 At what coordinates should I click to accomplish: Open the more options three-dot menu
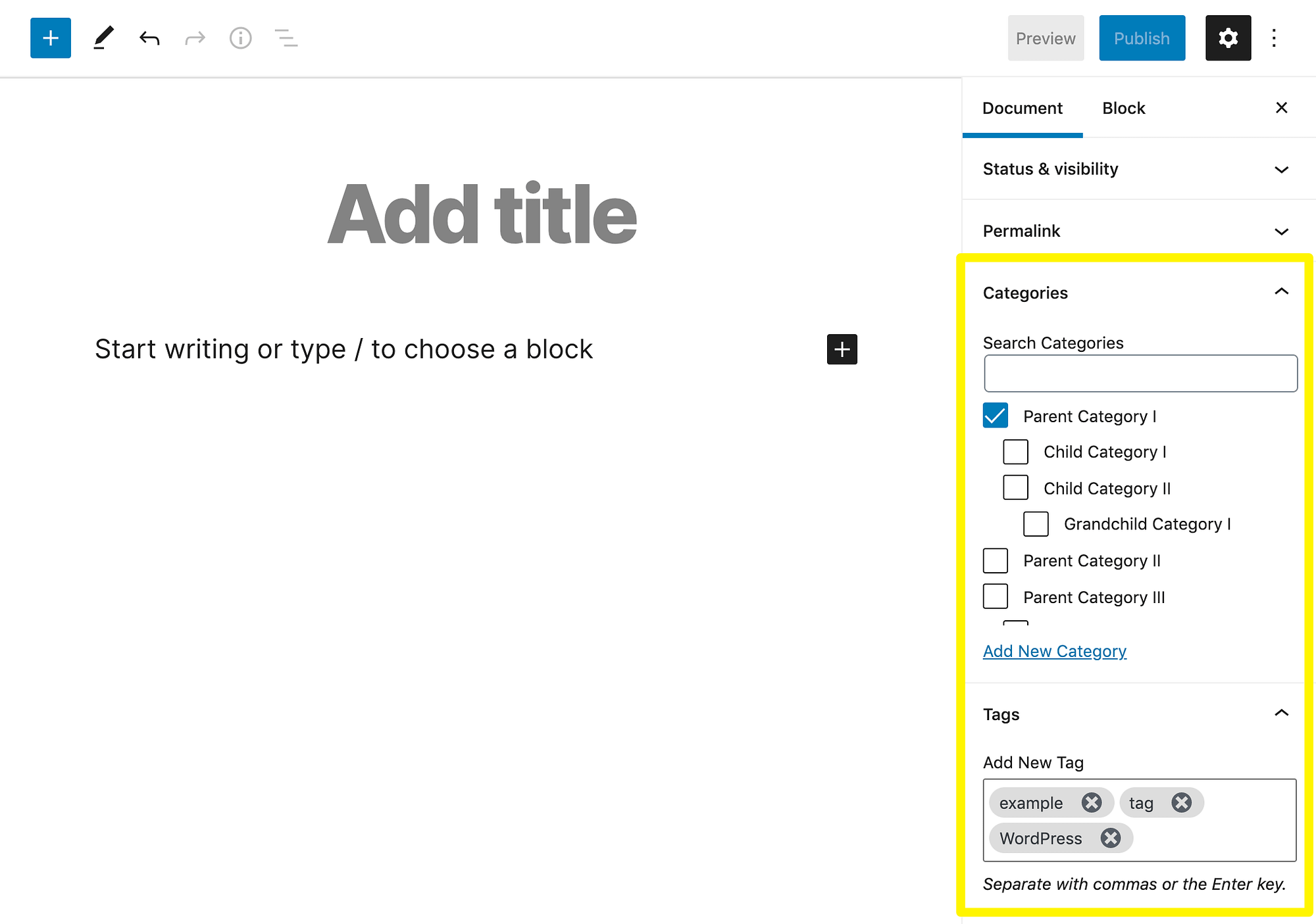pos(1274,38)
